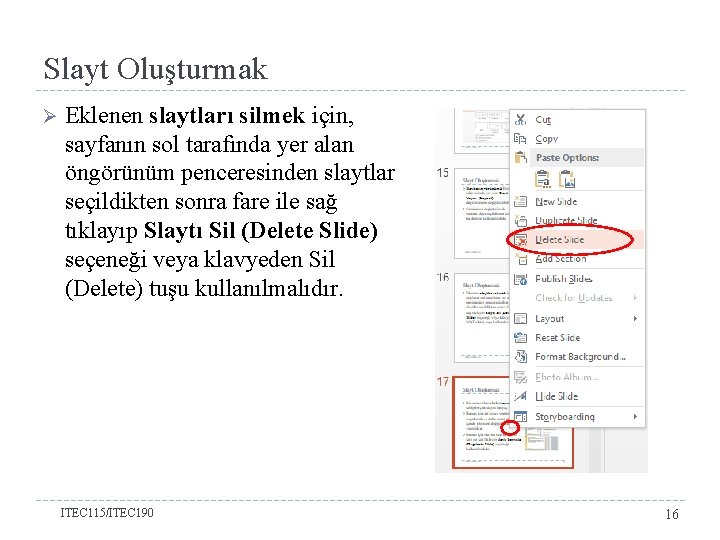Click bold text slaytları silmek

[x=227, y=116]
